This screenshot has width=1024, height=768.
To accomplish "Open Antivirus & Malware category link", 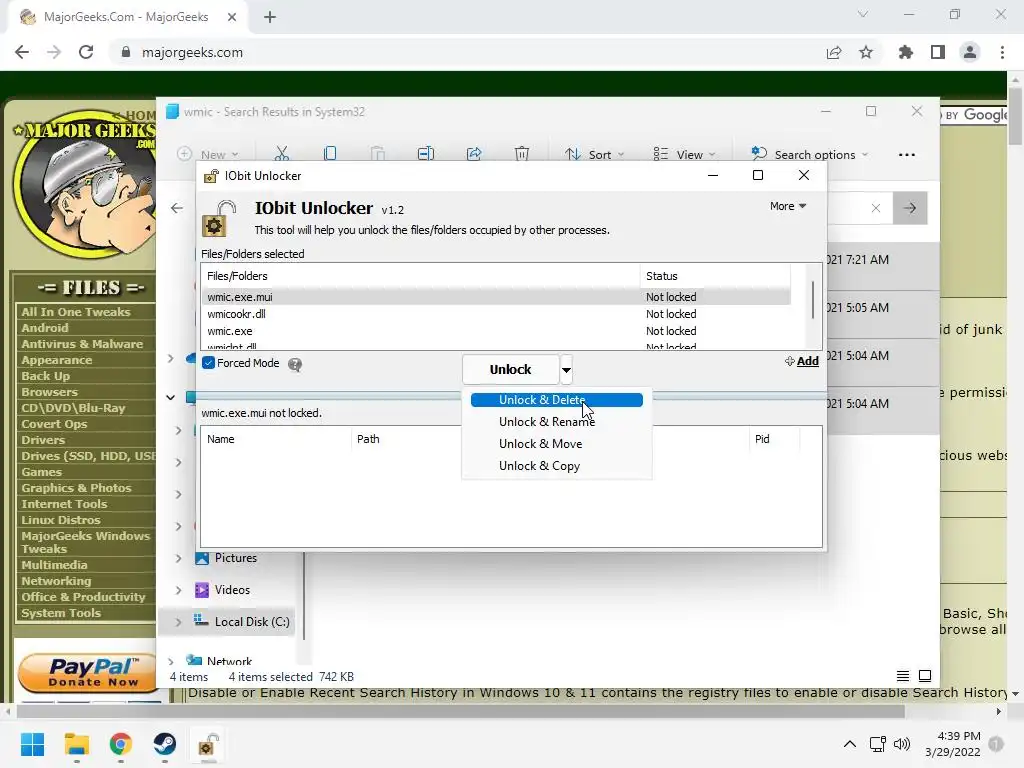I will [x=82, y=344].
